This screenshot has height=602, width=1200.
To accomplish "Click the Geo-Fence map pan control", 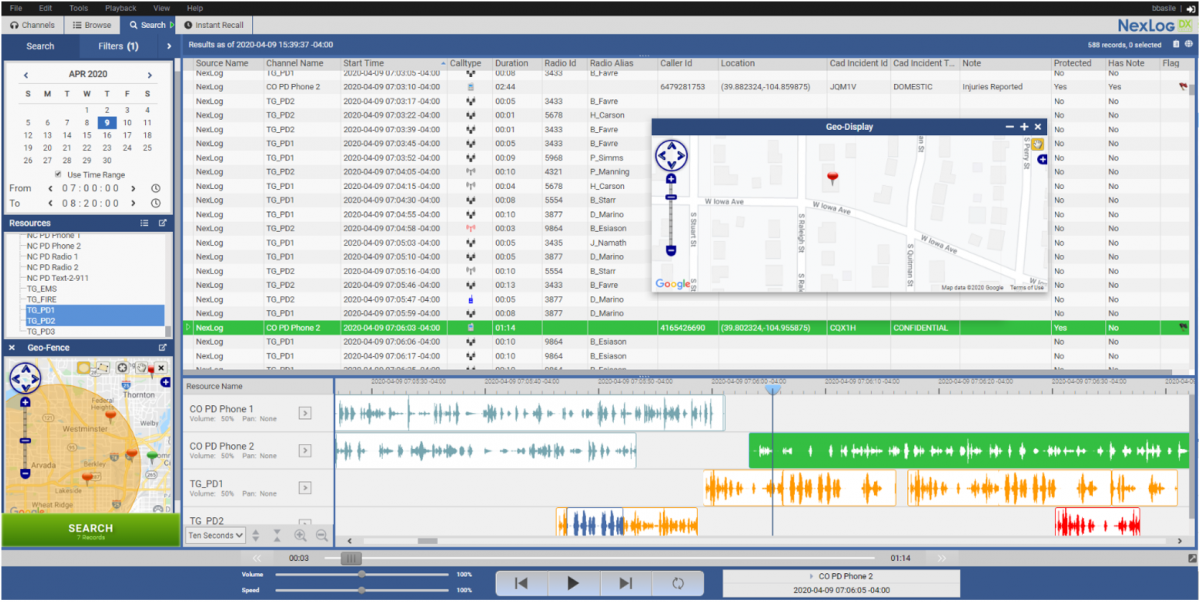I will [x=24, y=378].
